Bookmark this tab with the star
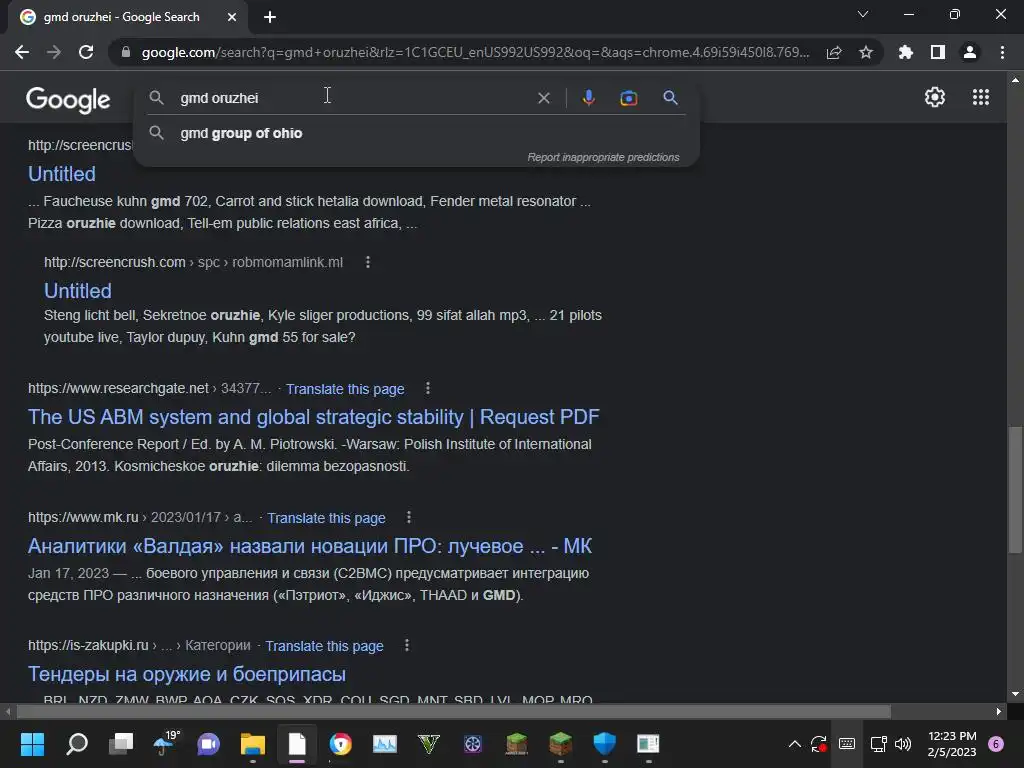 (866, 52)
